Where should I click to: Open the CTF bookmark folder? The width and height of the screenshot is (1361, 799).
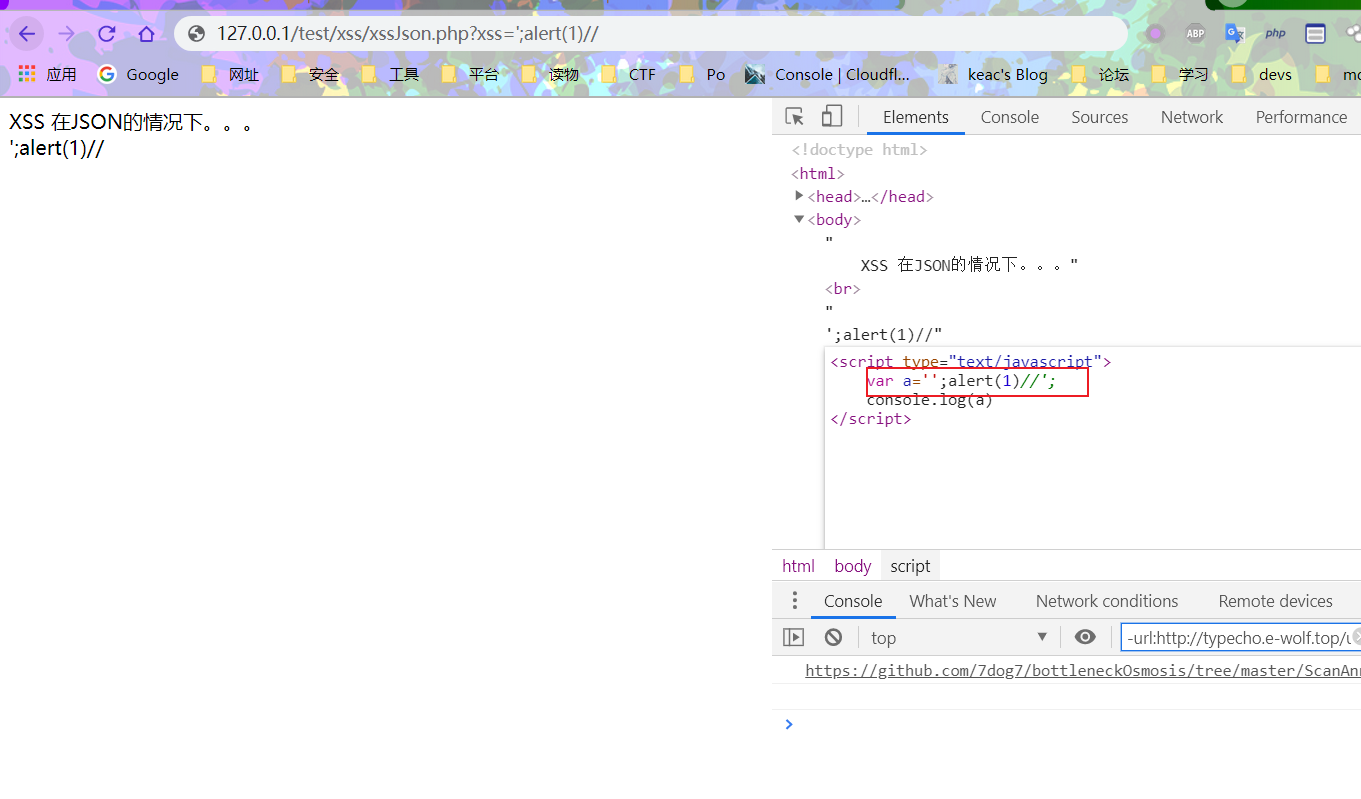628,74
